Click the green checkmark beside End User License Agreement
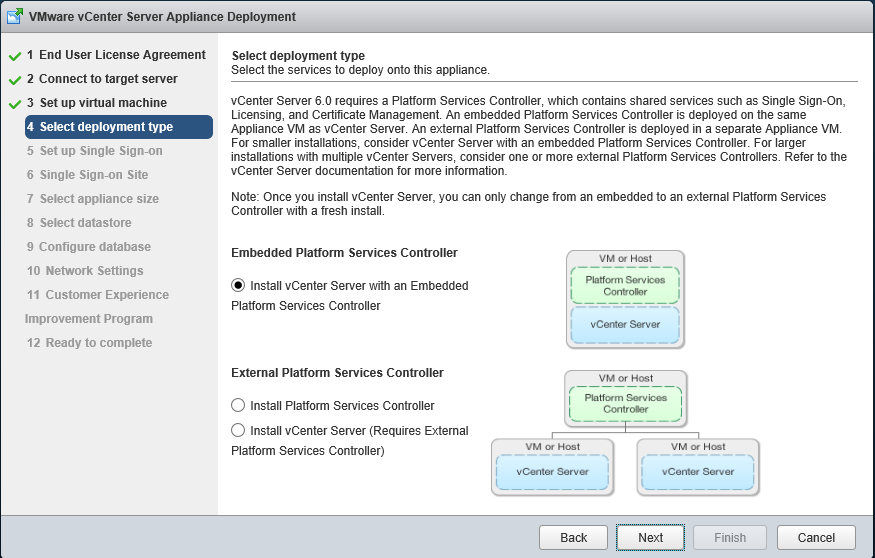 [x=14, y=56]
